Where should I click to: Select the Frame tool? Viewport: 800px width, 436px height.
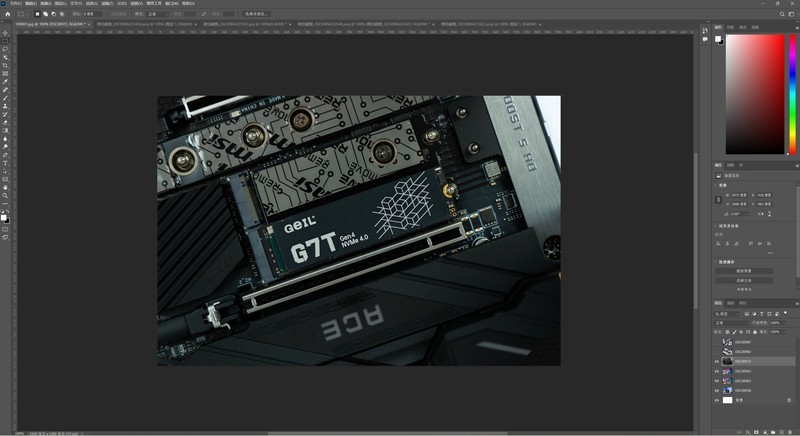coord(6,73)
